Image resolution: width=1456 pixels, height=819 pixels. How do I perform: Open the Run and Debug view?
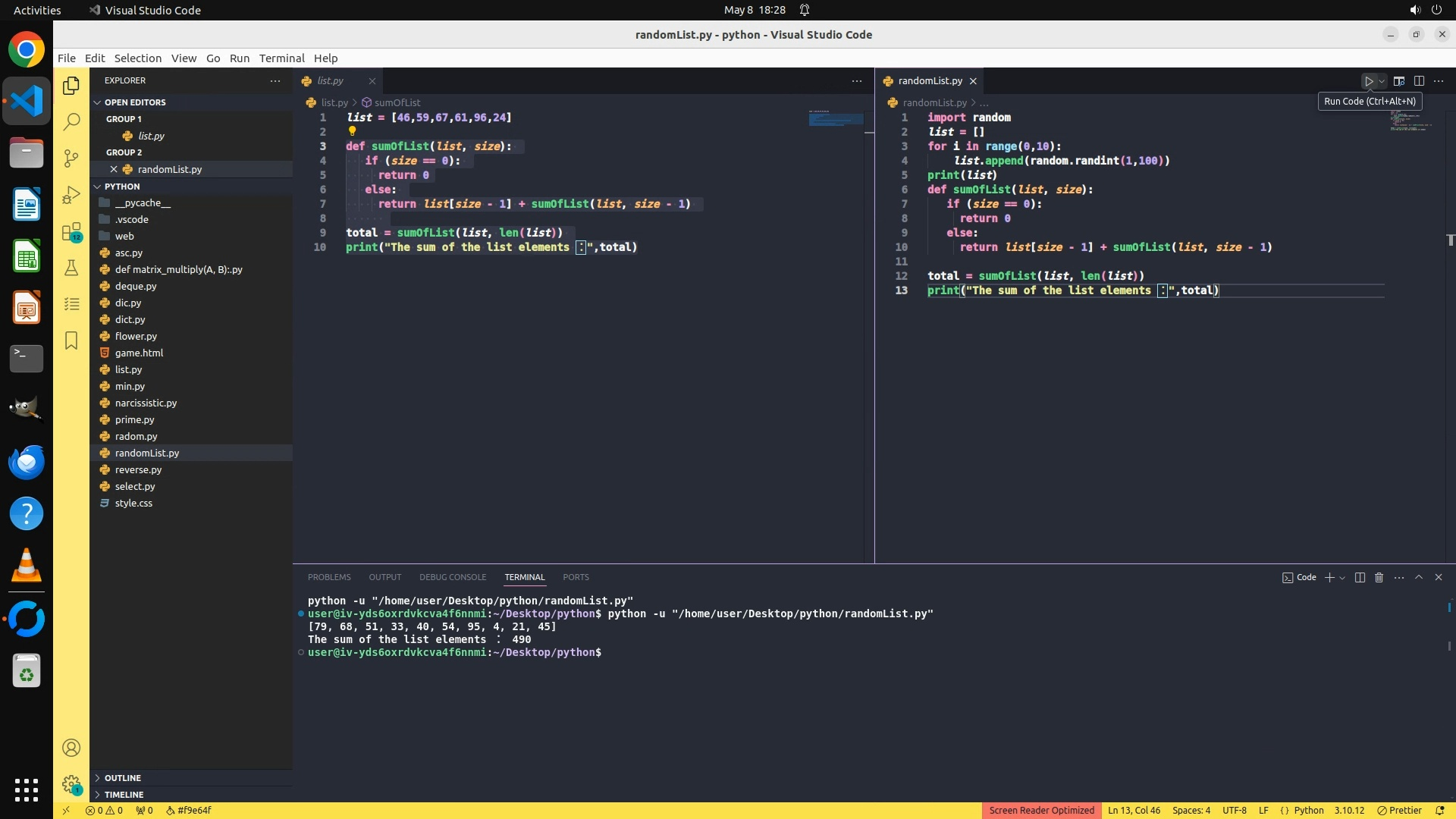coord(71,195)
